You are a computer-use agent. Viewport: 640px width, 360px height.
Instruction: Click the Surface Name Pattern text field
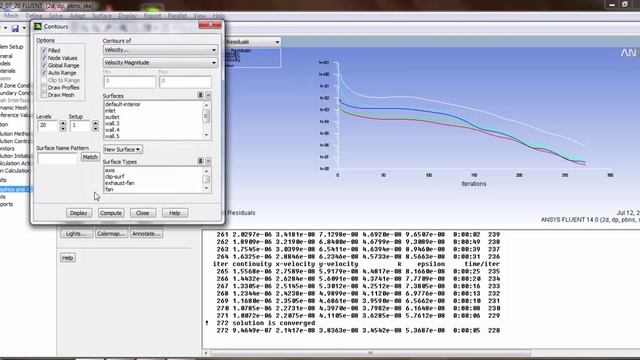pos(57,158)
